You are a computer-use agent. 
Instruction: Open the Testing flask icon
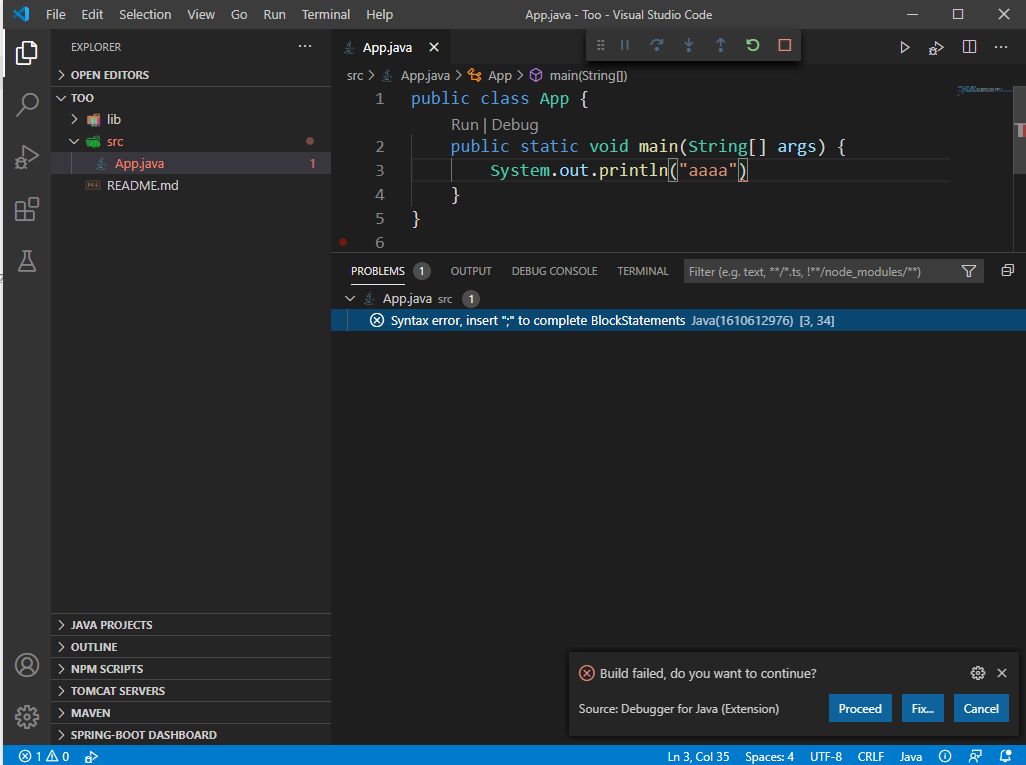point(27,261)
